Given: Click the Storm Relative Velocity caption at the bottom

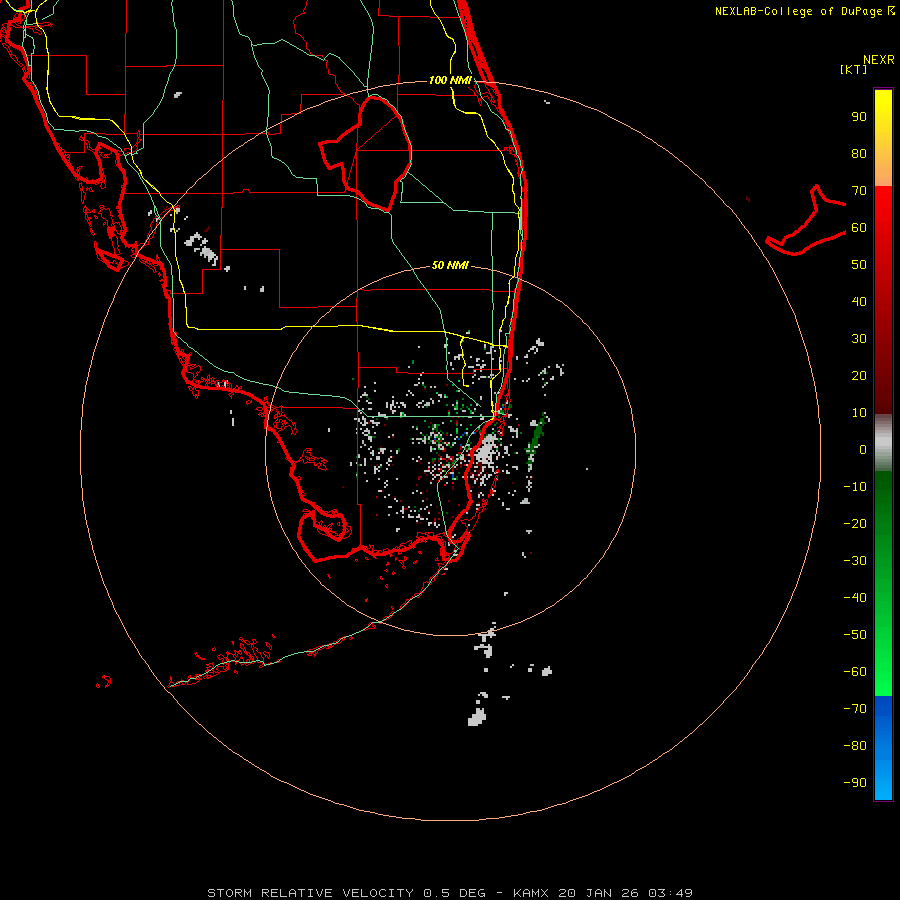Looking at the screenshot, I should point(450,893).
